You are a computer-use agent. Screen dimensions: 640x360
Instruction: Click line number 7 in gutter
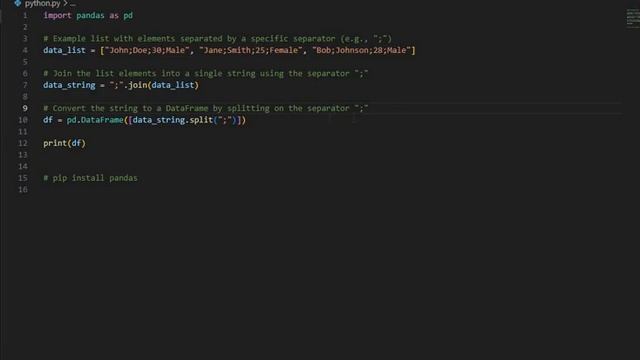pyautogui.click(x=25, y=85)
